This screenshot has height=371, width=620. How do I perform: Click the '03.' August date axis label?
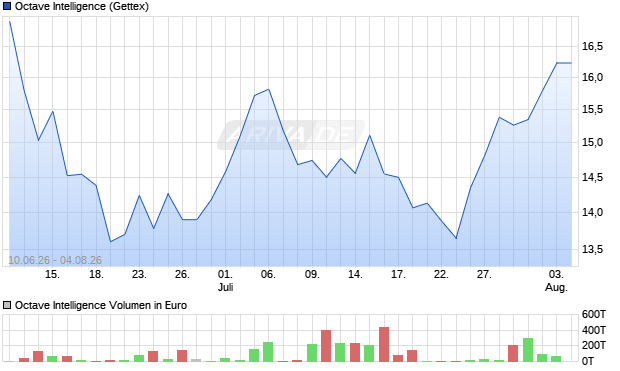556,274
